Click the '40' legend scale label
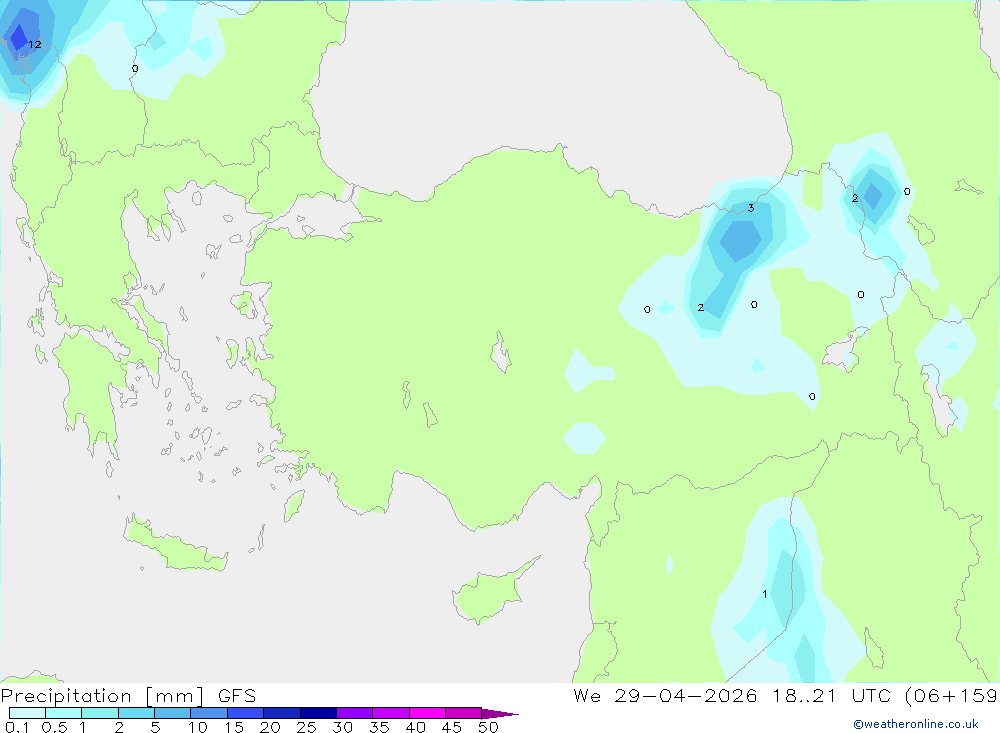Viewport: 1000px width, 733px height. click(416, 727)
